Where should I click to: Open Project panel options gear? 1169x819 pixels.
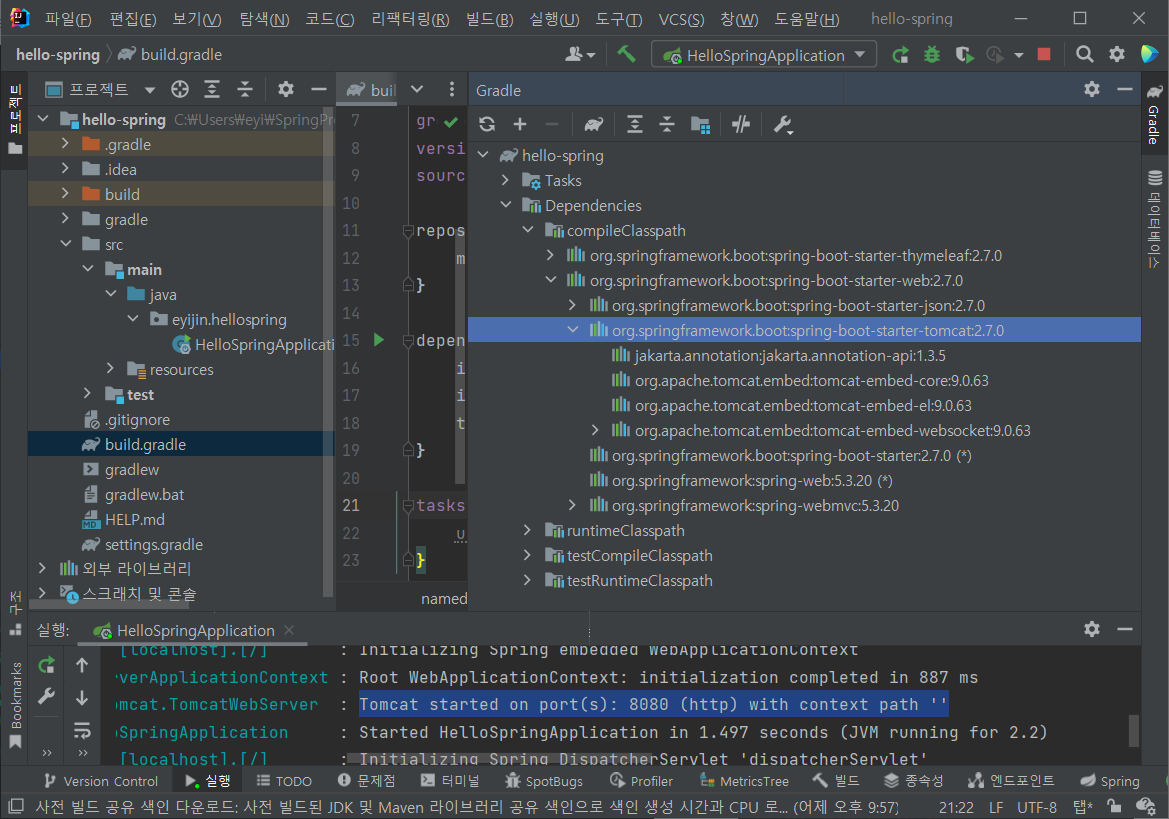pyautogui.click(x=286, y=89)
